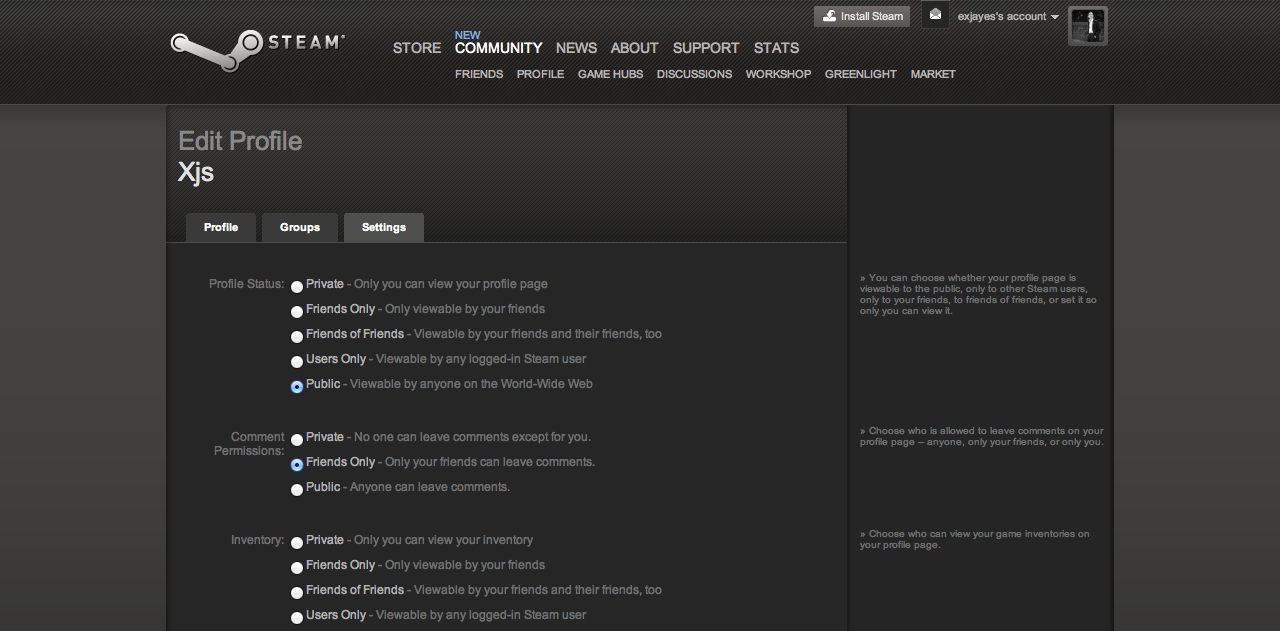Click the 'Edit Profile' heading text
The height and width of the screenshot is (631, 1280).
[240, 141]
